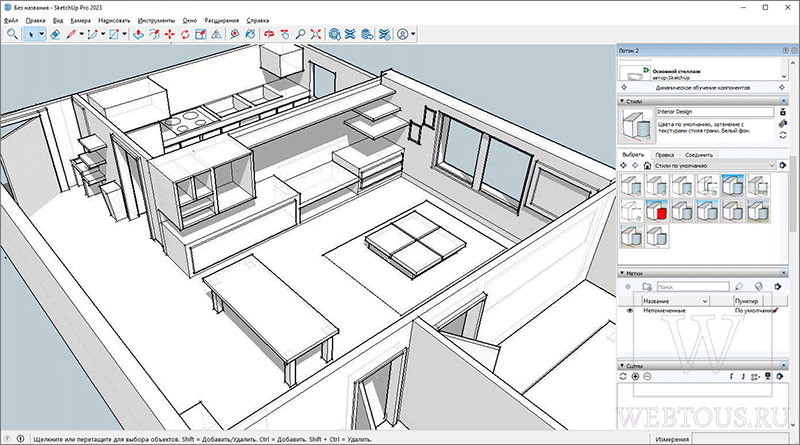Choose the Move tool with red arrows

pos(169,34)
